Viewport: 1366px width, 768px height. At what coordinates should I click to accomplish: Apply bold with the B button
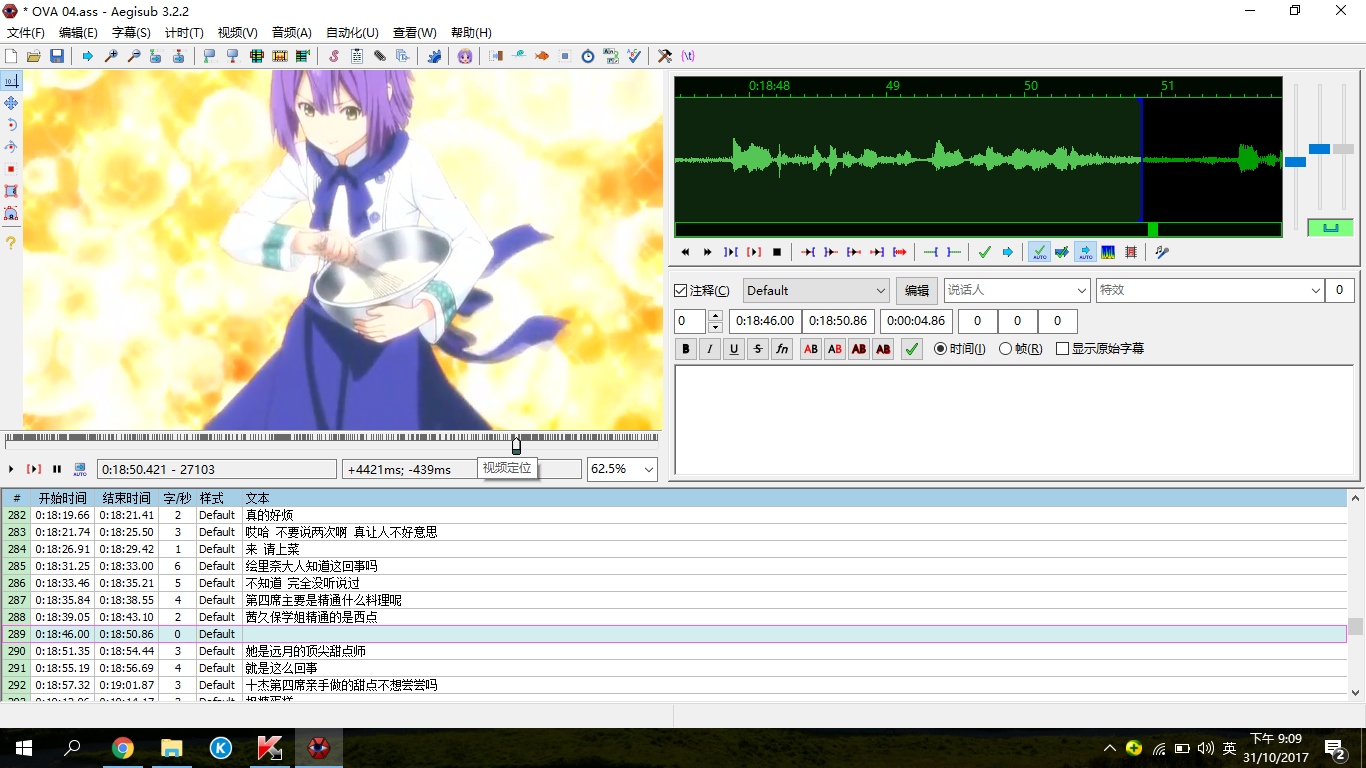click(686, 349)
